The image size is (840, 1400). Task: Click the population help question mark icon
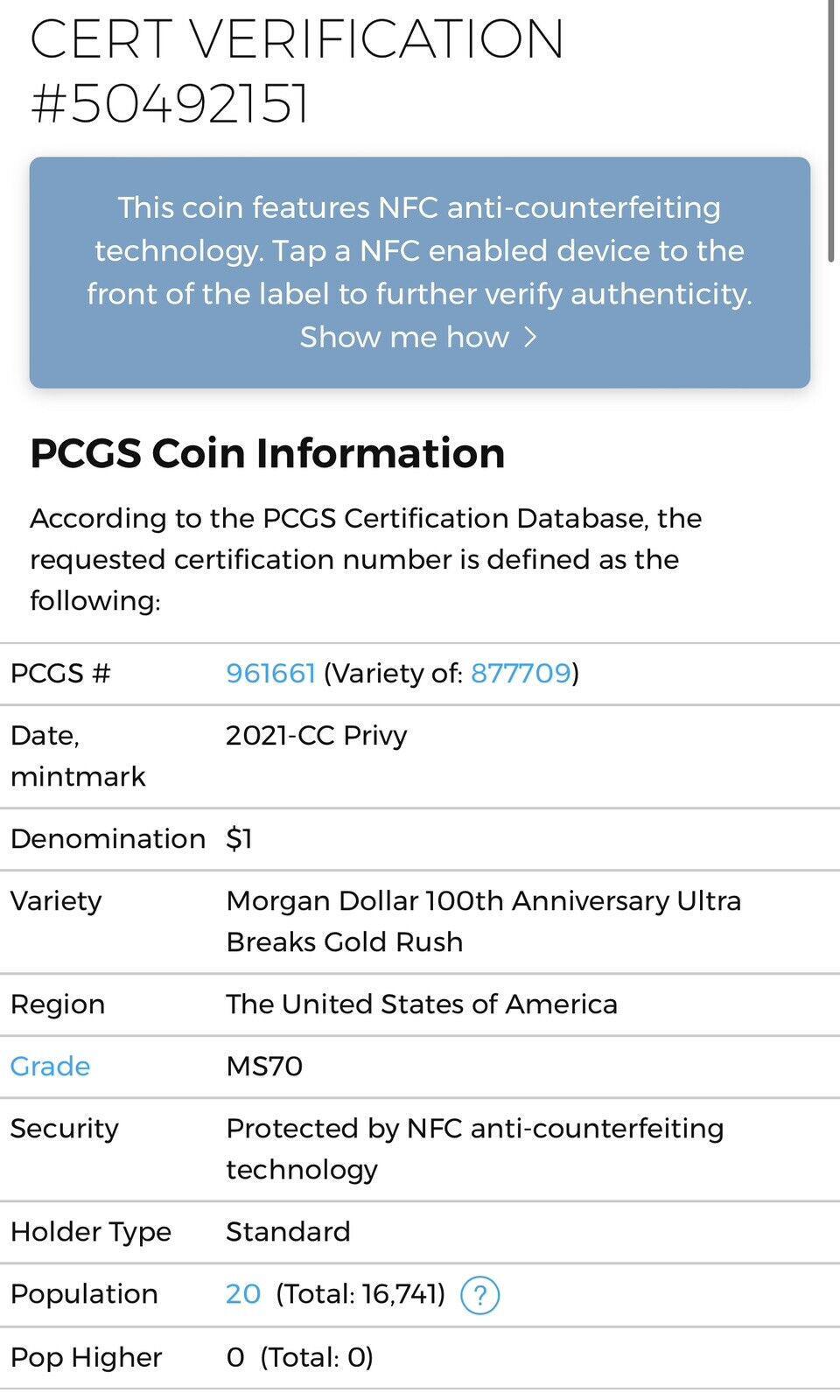pos(479,1295)
